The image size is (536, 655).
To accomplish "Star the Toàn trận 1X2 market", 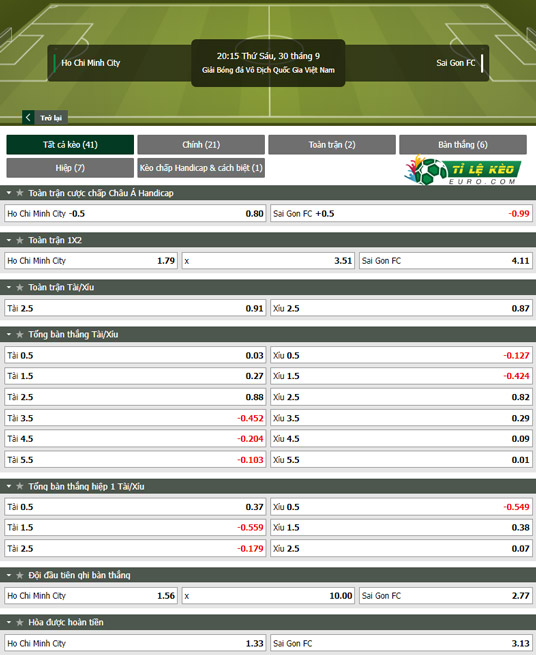I will click(x=20, y=240).
